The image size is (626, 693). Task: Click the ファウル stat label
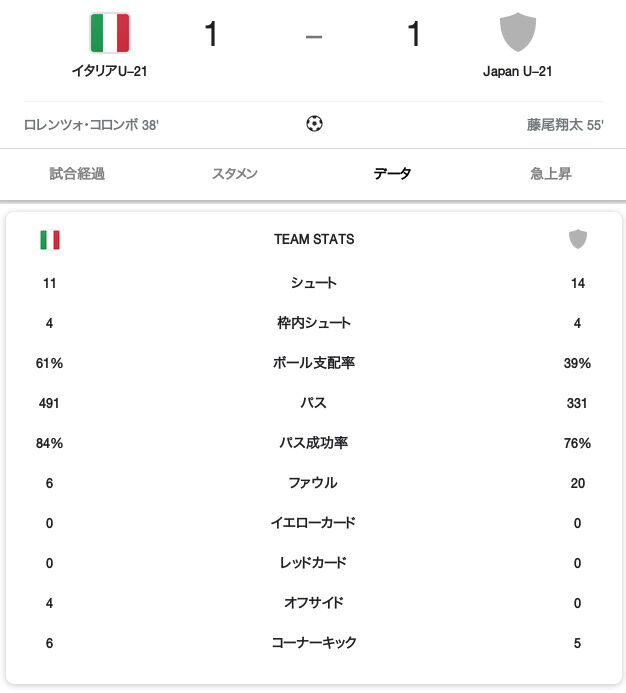click(313, 483)
